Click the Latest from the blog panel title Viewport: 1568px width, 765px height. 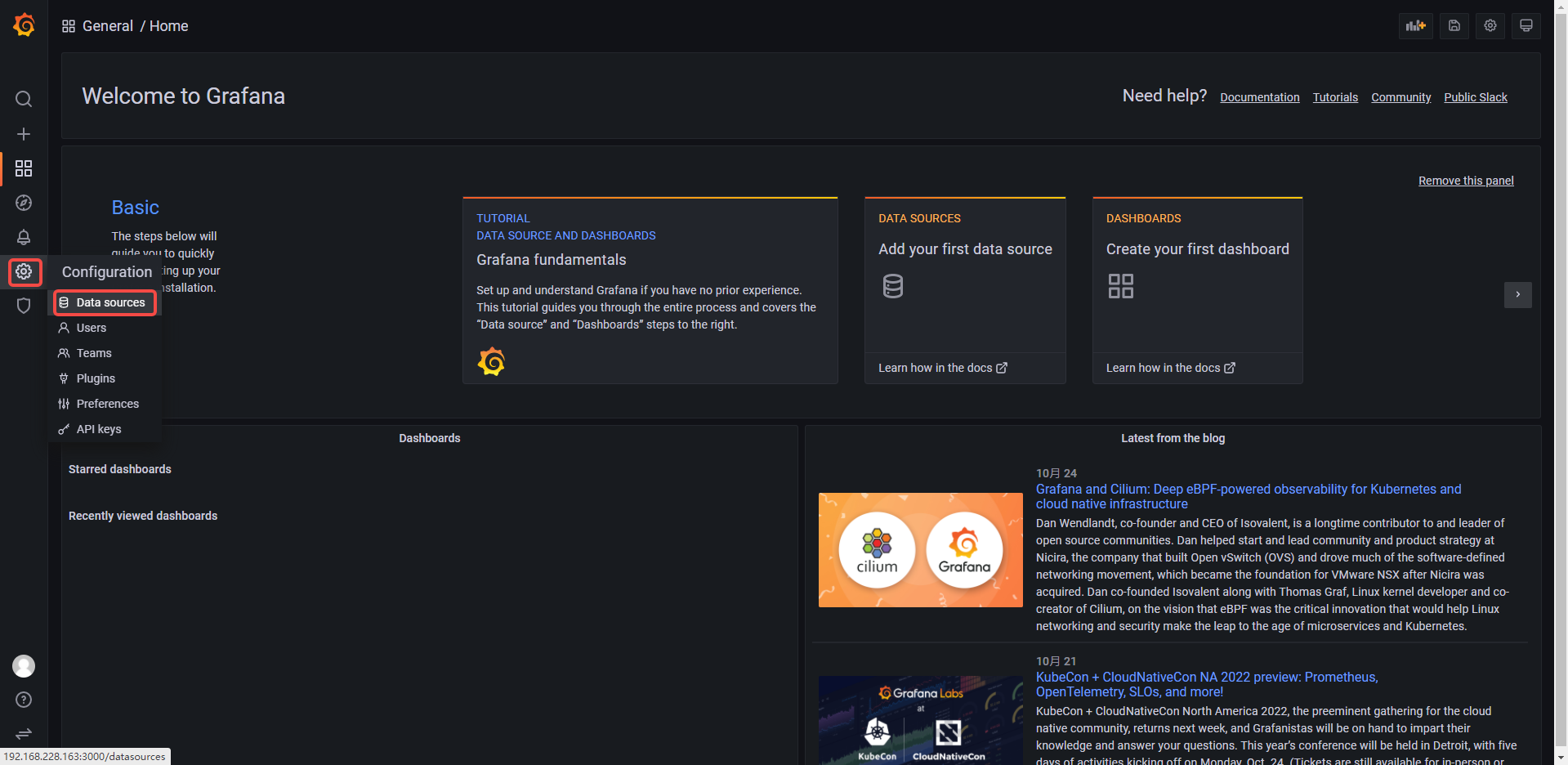(x=1173, y=438)
